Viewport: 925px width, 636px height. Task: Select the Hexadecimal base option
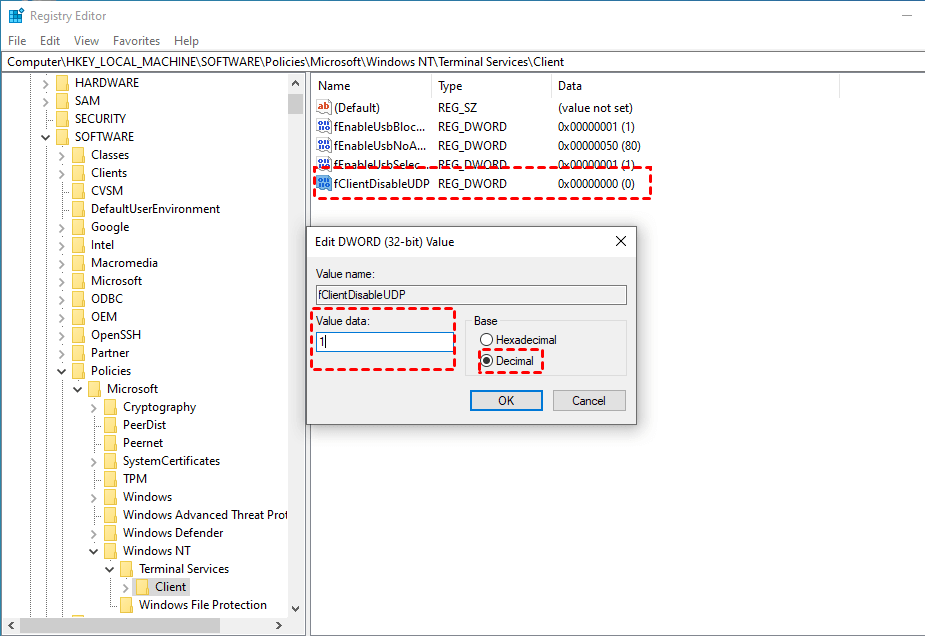(487, 340)
